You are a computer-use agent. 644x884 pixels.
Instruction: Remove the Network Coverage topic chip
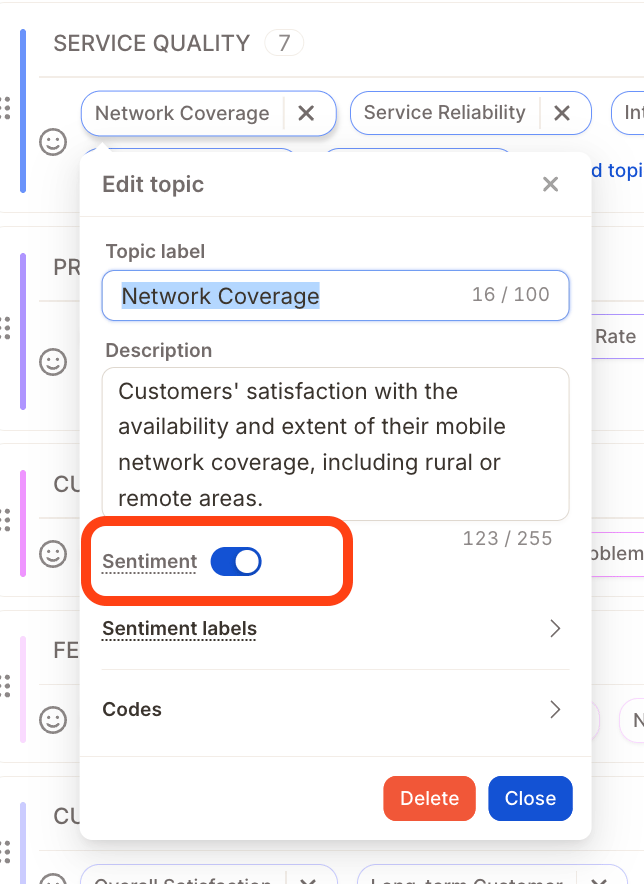coord(306,113)
